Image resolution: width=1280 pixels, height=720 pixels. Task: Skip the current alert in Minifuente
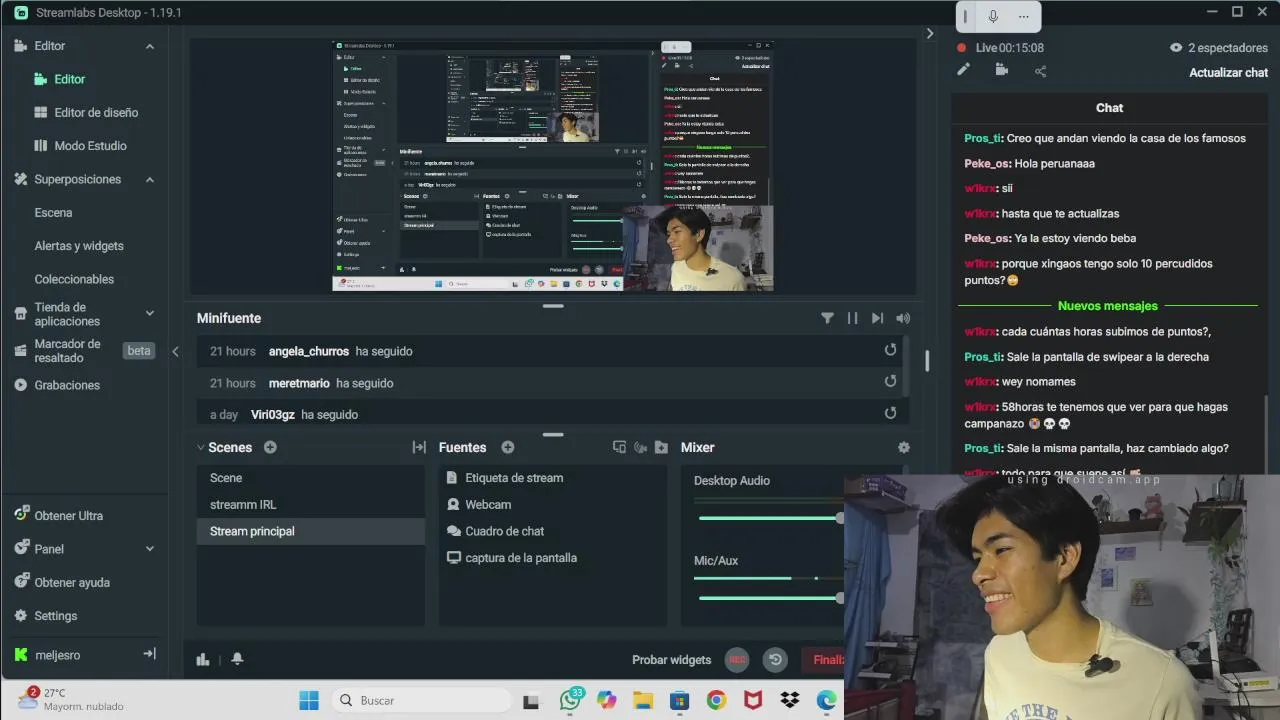click(x=877, y=318)
